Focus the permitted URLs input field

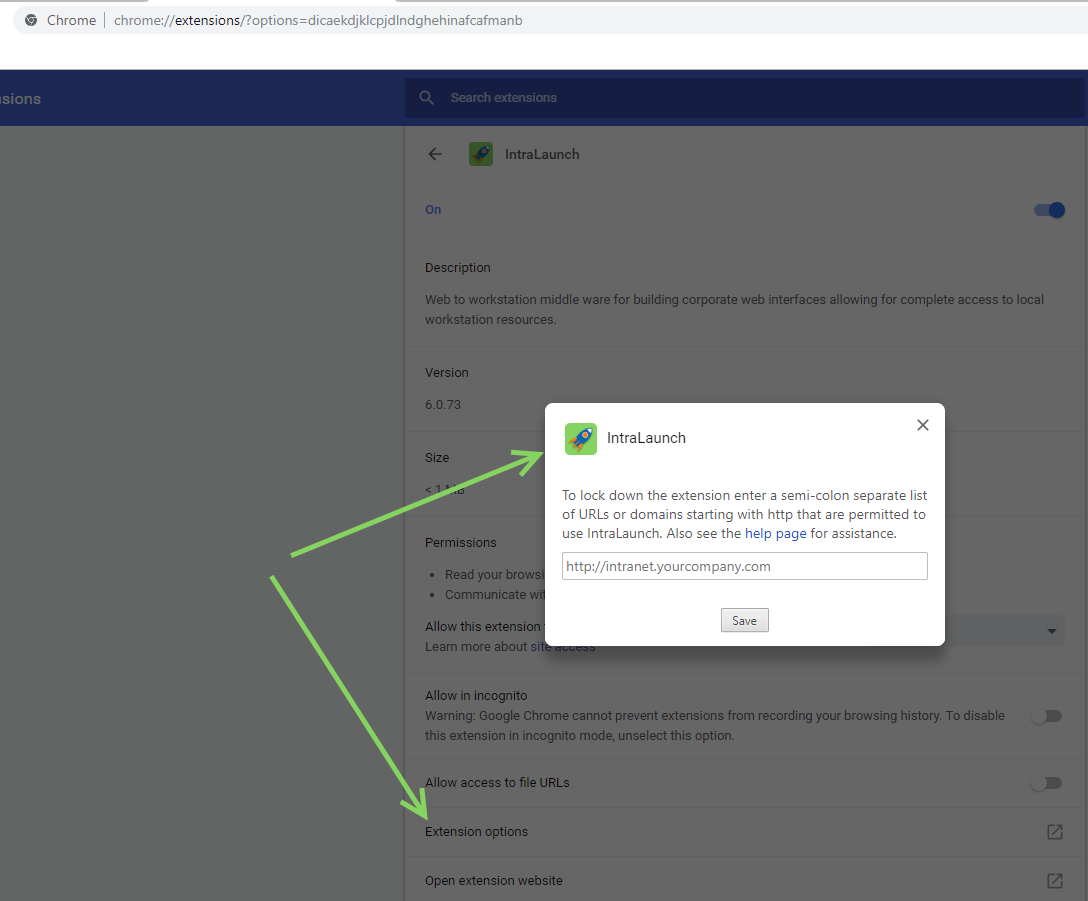[x=745, y=566]
